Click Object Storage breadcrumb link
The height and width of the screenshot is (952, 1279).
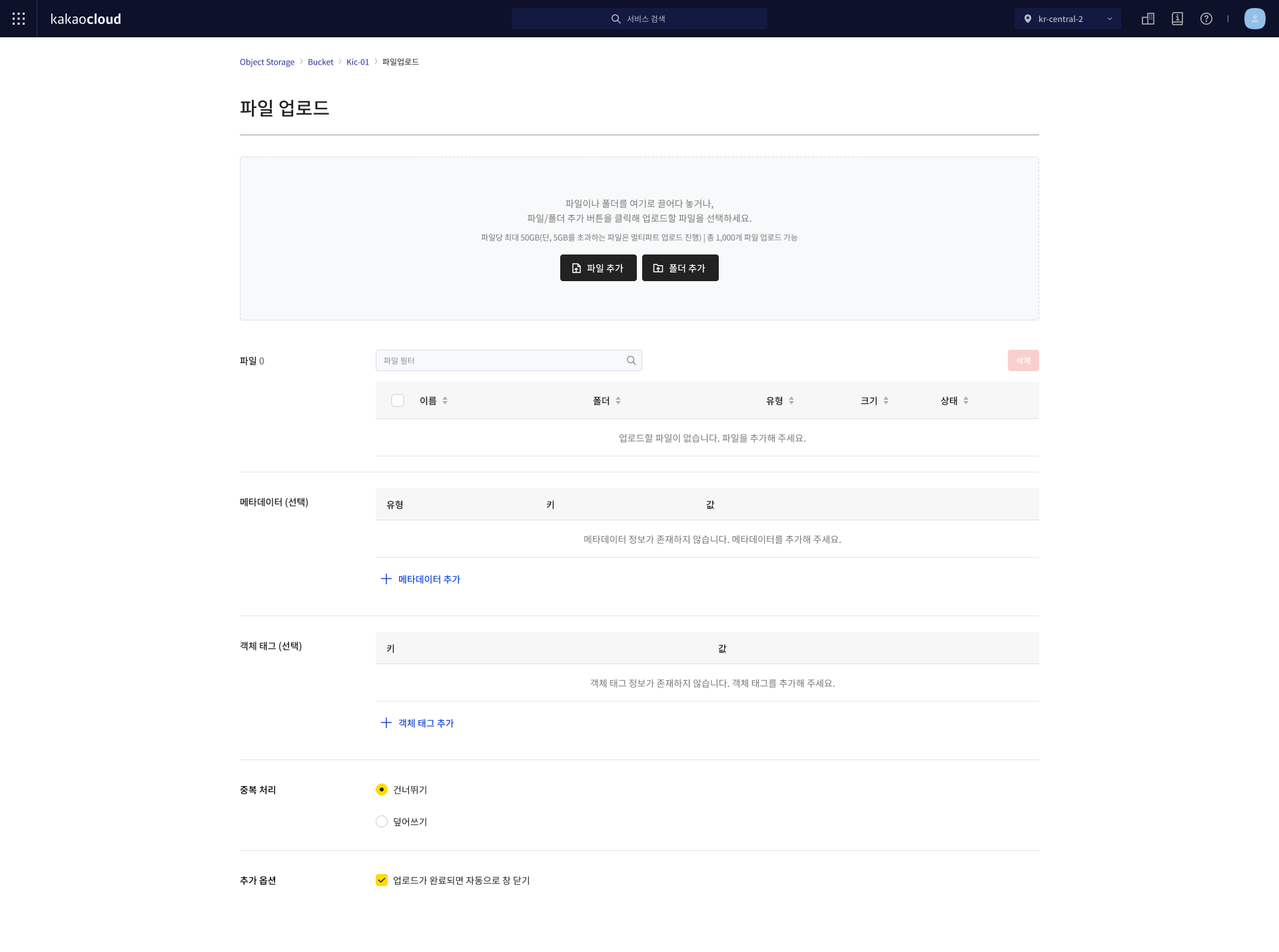pos(266,61)
